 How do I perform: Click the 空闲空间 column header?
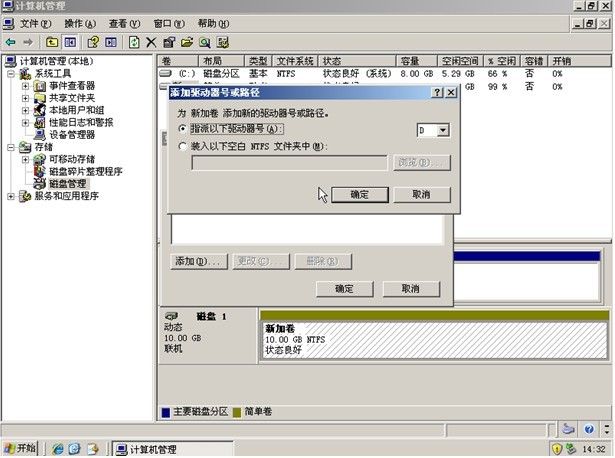tap(460, 61)
